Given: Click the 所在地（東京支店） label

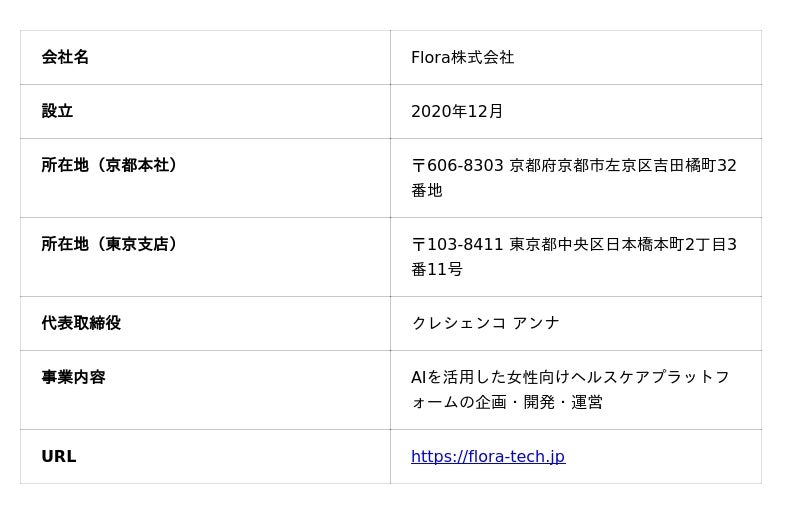Looking at the screenshot, I should pyautogui.click(x=109, y=245).
